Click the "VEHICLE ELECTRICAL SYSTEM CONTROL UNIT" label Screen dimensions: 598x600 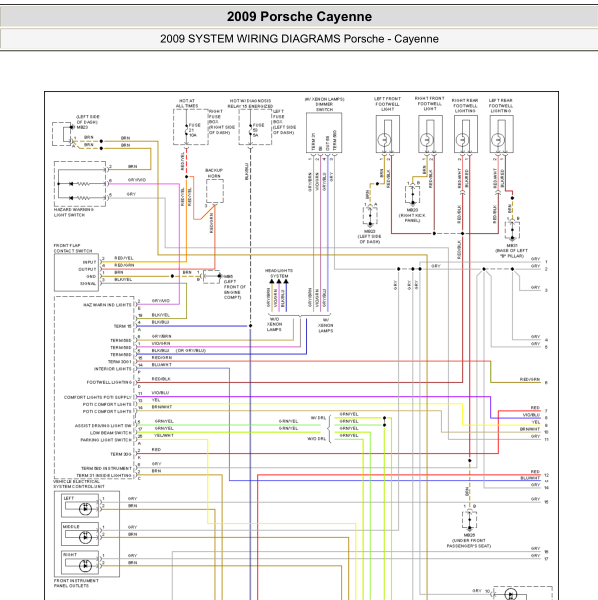tap(78, 484)
